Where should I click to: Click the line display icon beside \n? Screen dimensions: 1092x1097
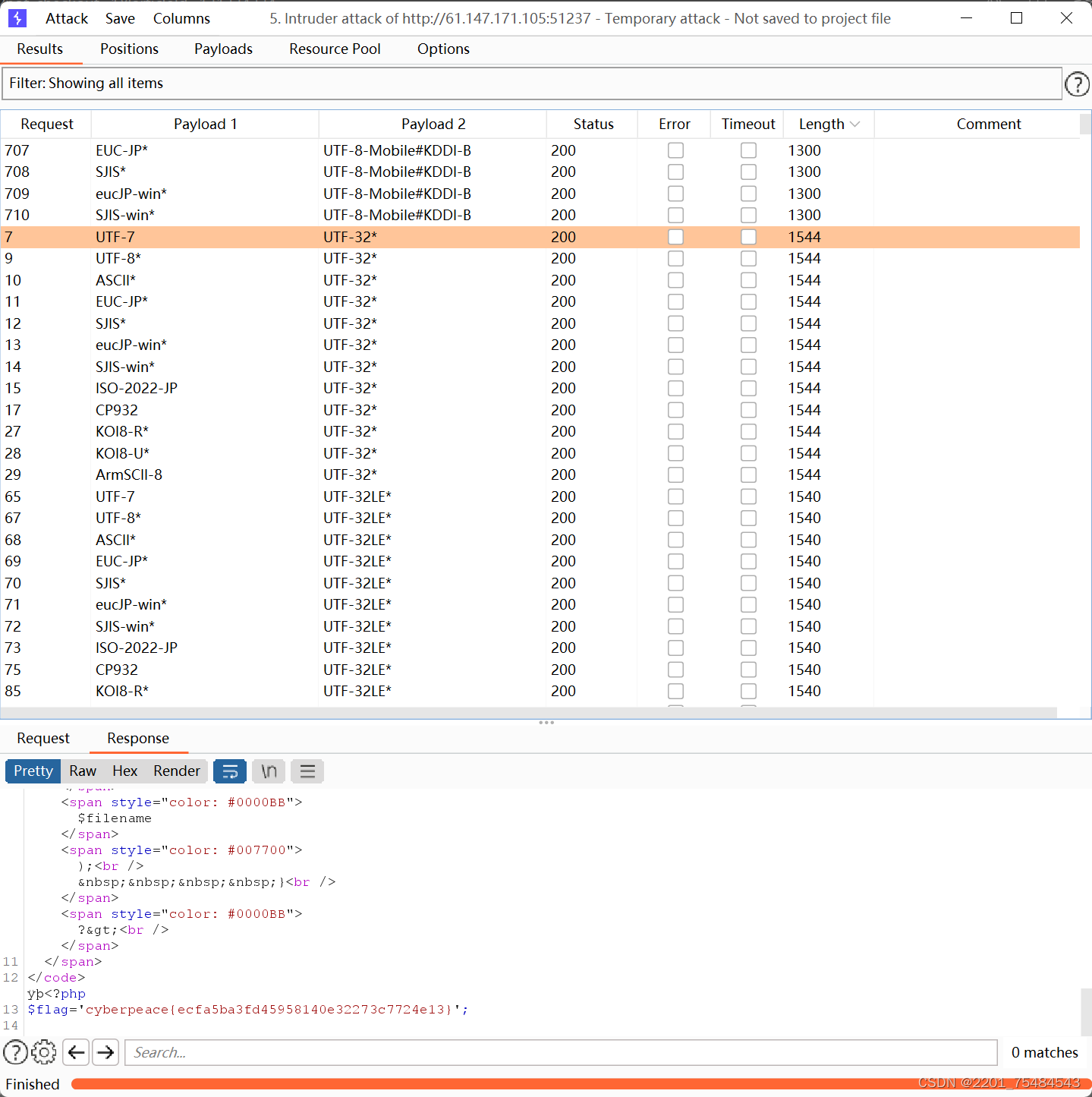[307, 771]
